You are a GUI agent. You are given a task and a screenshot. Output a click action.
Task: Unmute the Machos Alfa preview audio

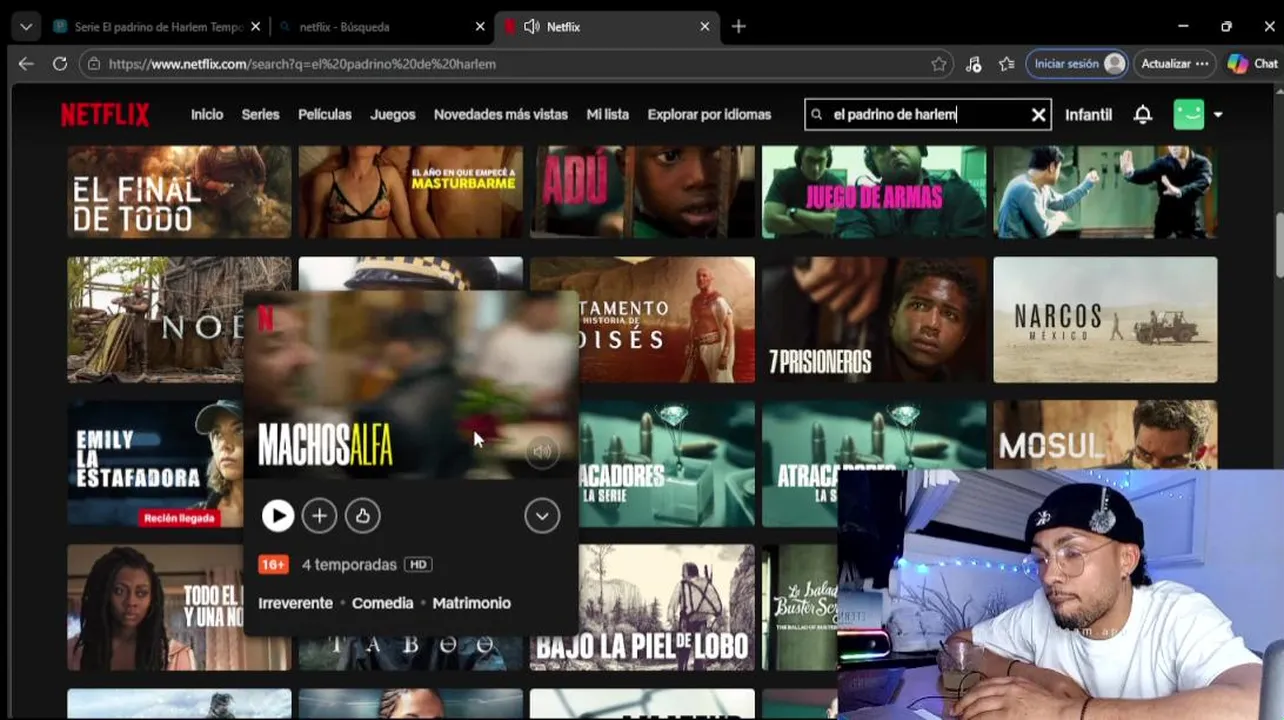[542, 452]
